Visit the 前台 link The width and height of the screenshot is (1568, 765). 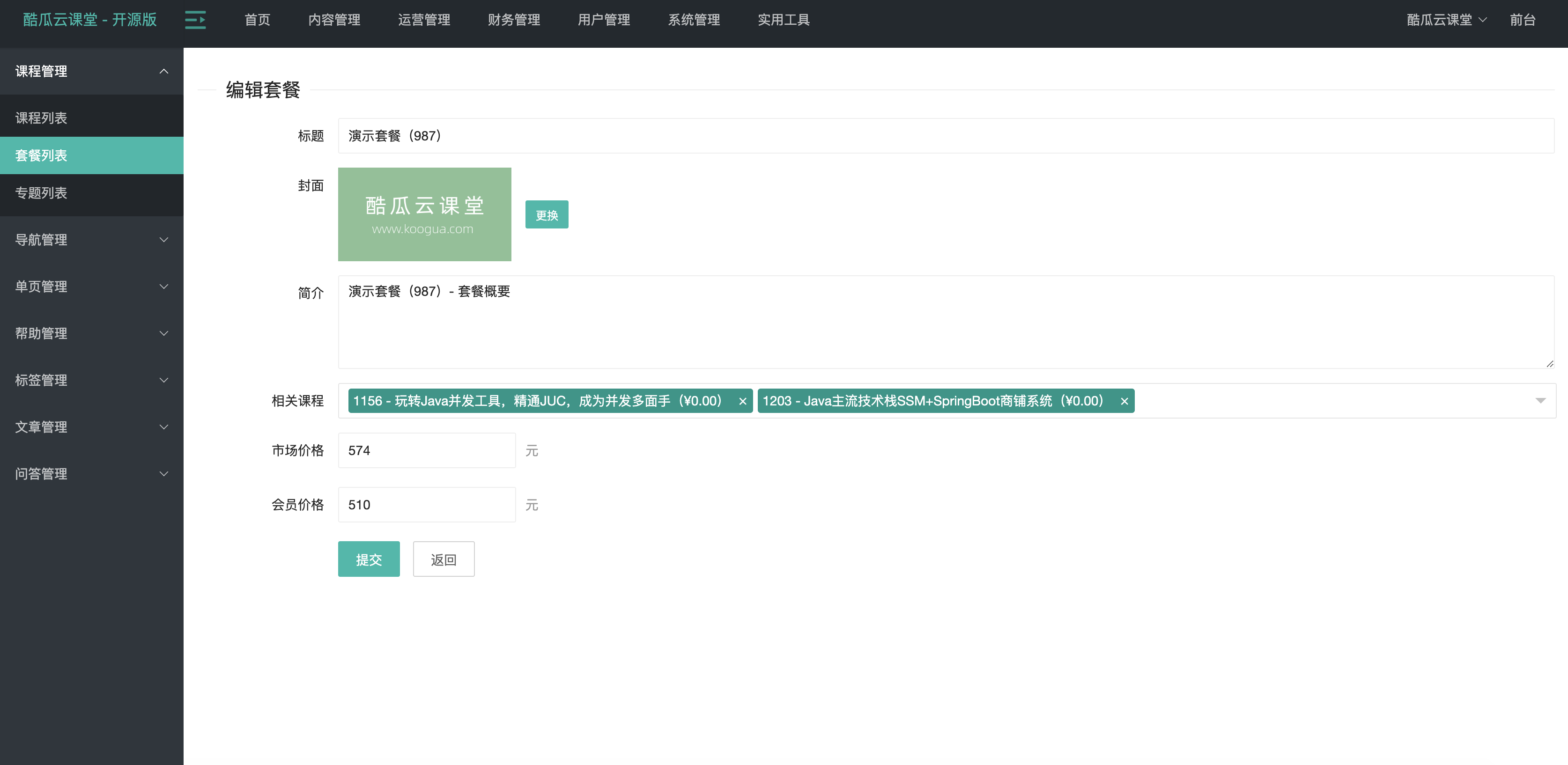1523,20
